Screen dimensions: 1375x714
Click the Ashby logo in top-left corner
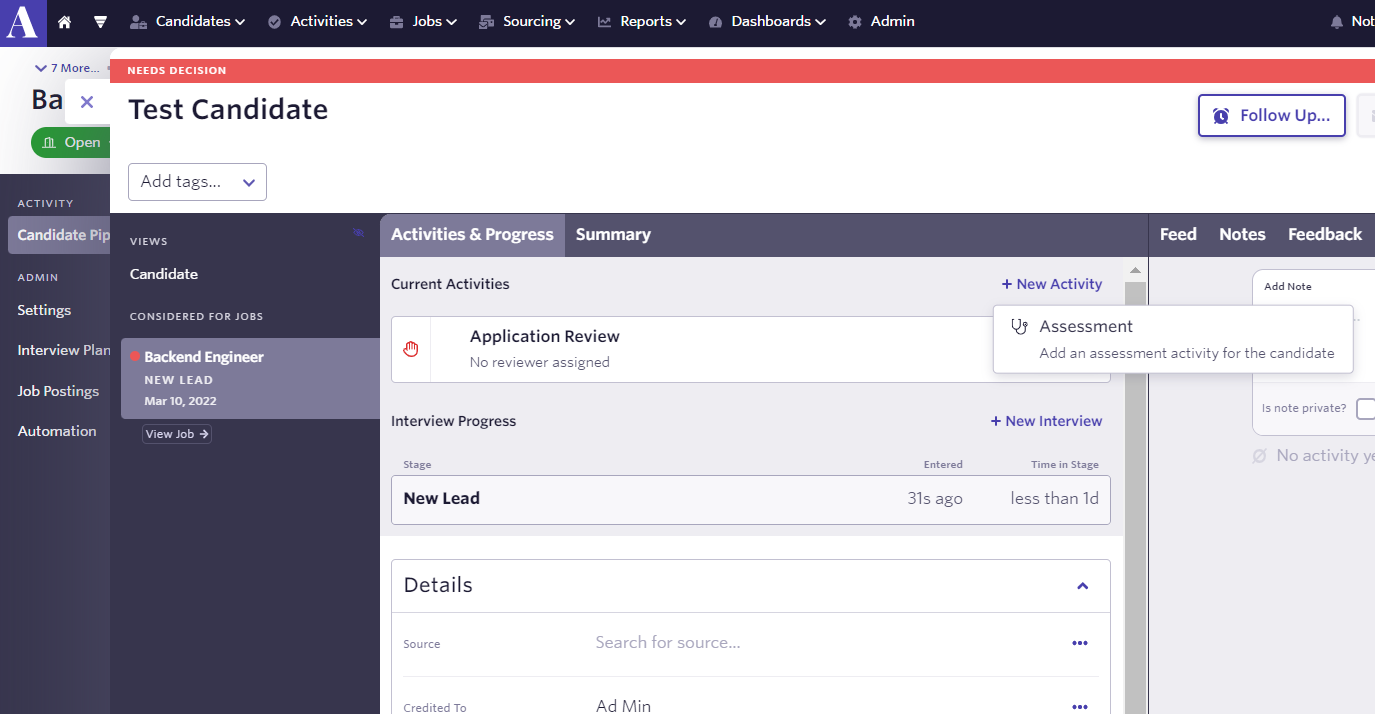[x=22, y=22]
